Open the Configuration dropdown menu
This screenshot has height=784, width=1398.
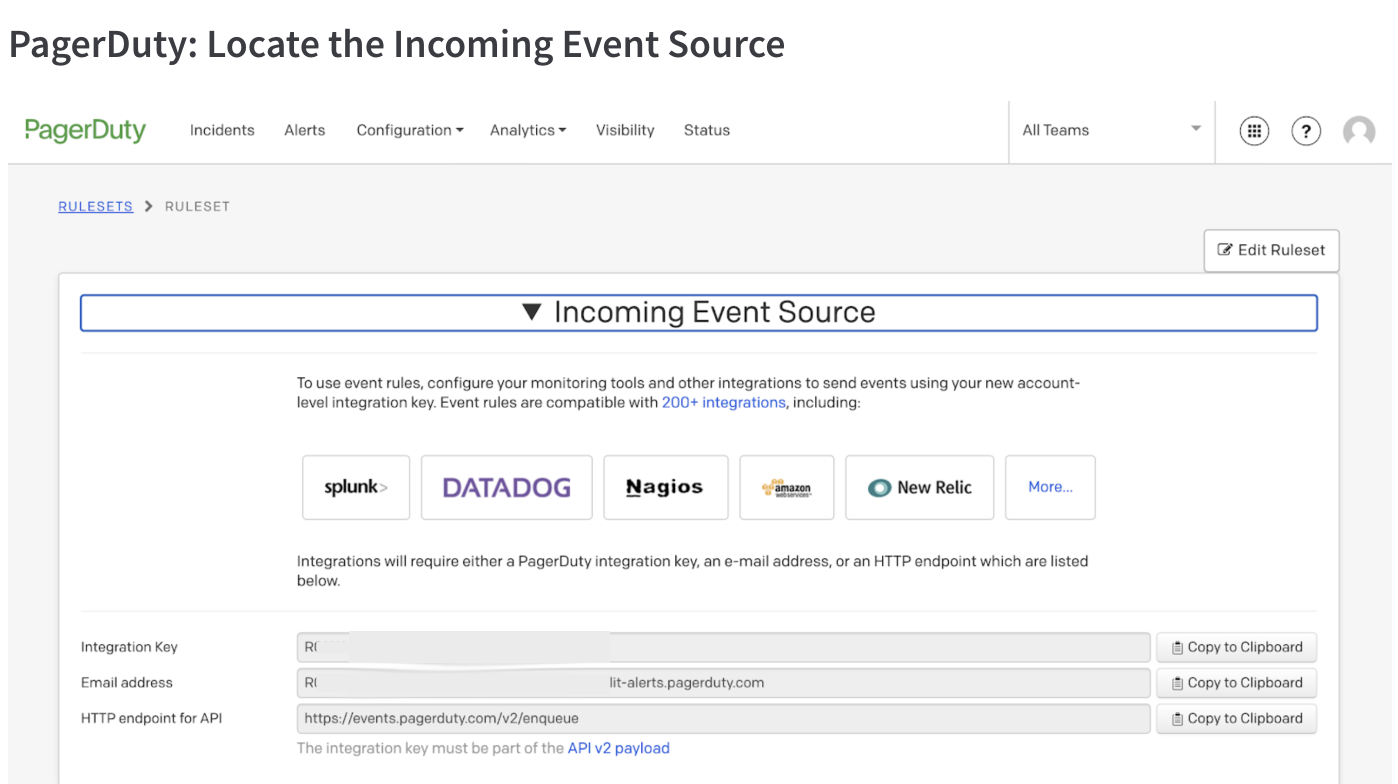[x=409, y=130]
